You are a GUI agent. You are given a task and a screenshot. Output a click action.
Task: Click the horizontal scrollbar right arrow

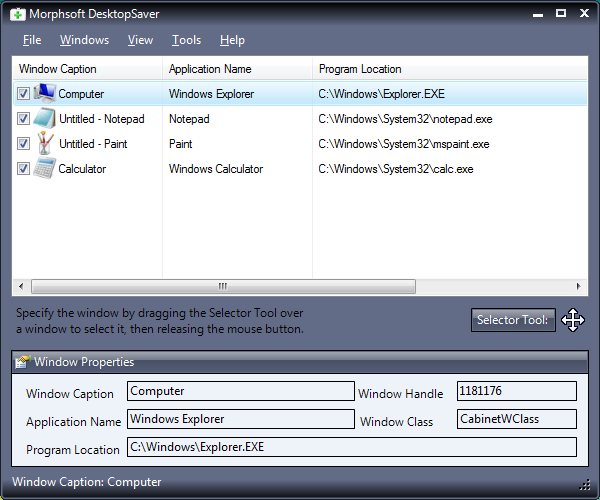click(x=579, y=286)
